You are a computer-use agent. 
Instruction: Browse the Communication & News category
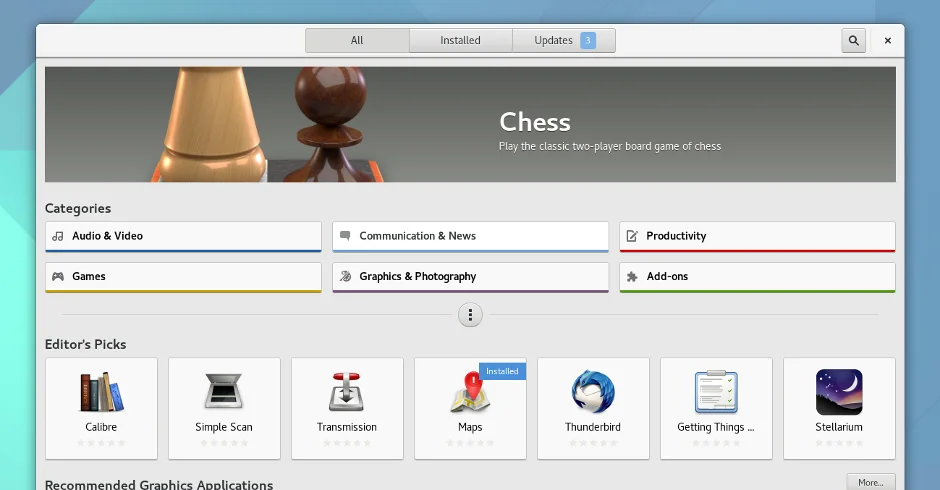(x=470, y=236)
